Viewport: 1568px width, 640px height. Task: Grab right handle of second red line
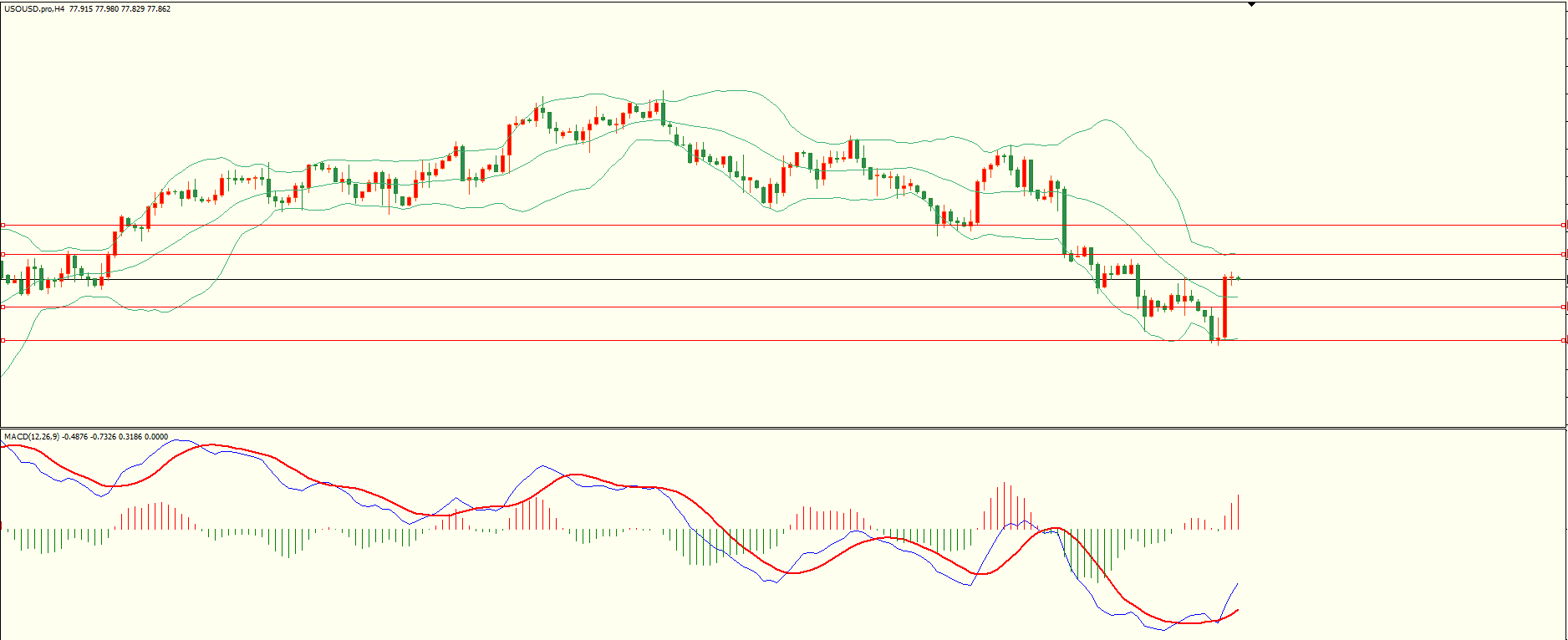pos(1563,254)
